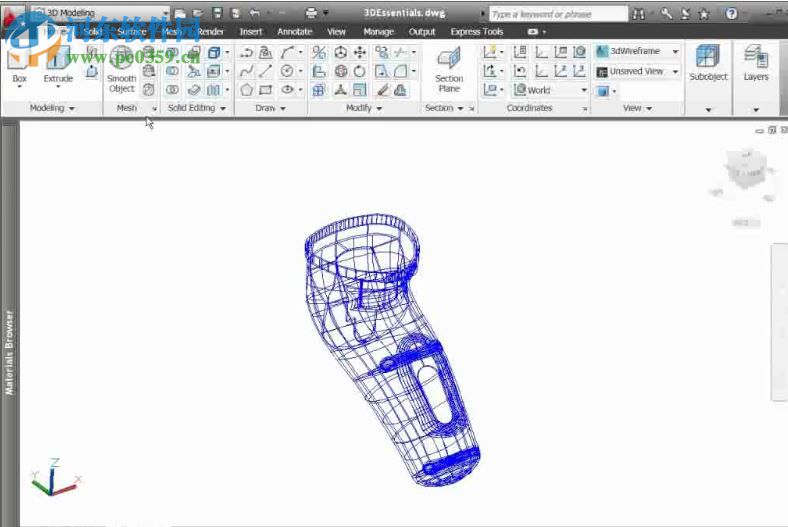The image size is (788, 527).
Task: Click the Undo arrow icon
Action: 255,14
